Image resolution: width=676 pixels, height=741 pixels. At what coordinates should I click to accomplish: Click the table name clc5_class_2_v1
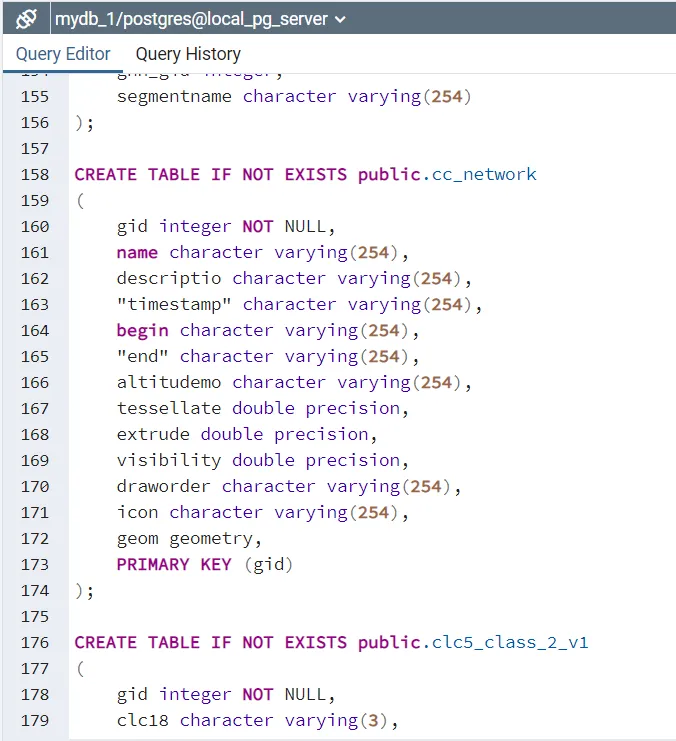tap(510, 642)
